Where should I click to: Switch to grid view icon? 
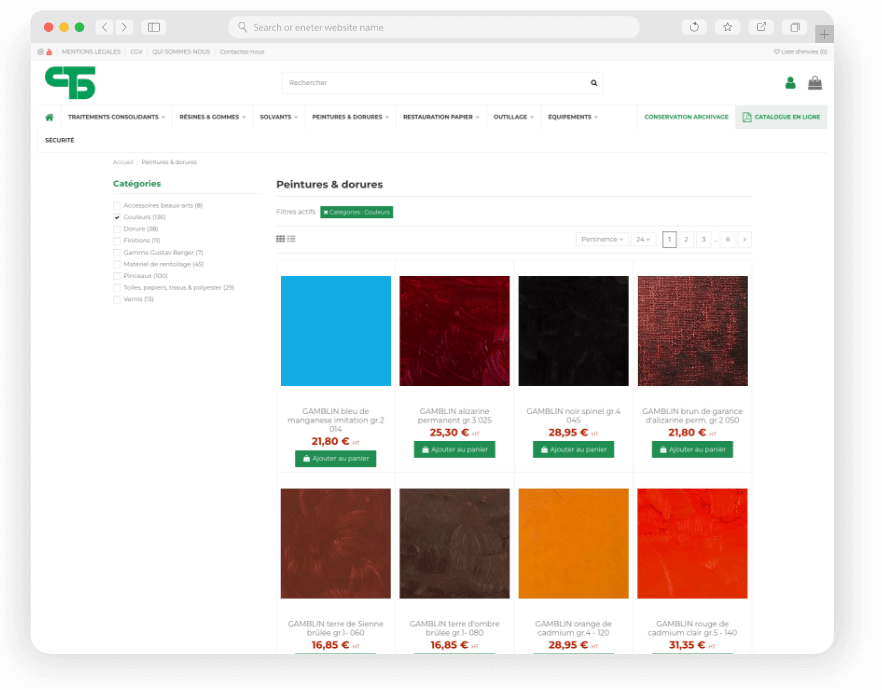pyautogui.click(x=280, y=239)
